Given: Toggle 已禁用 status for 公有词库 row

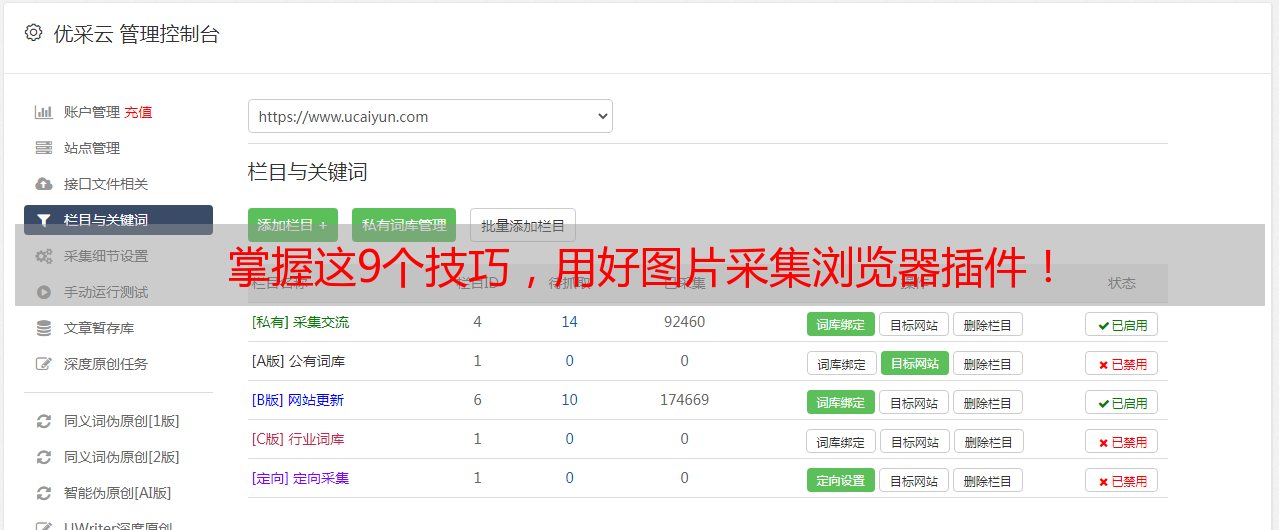Looking at the screenshot, I should tap(1121, 363).
